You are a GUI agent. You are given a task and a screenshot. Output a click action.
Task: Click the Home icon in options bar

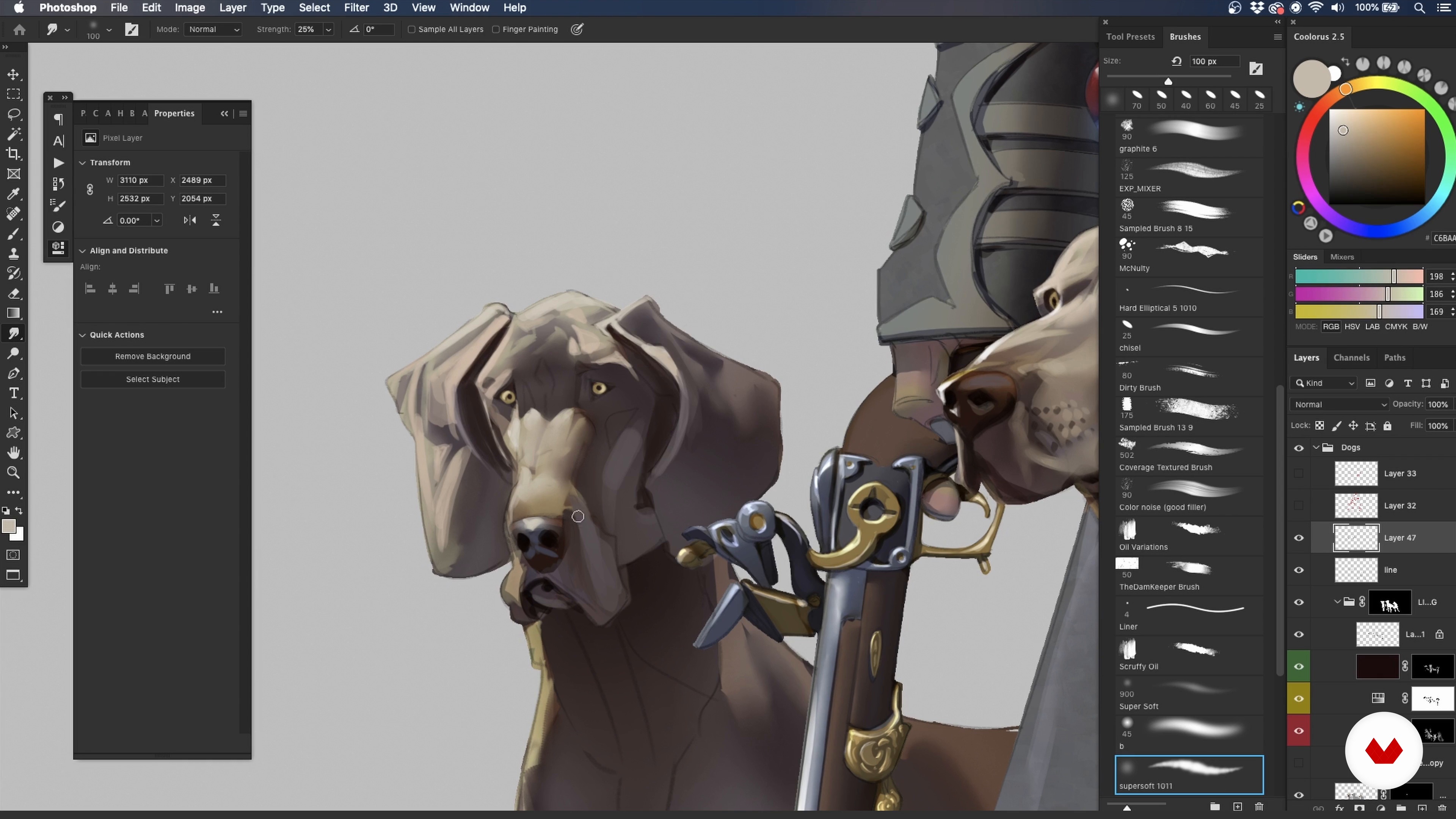[x=19, y=30]
